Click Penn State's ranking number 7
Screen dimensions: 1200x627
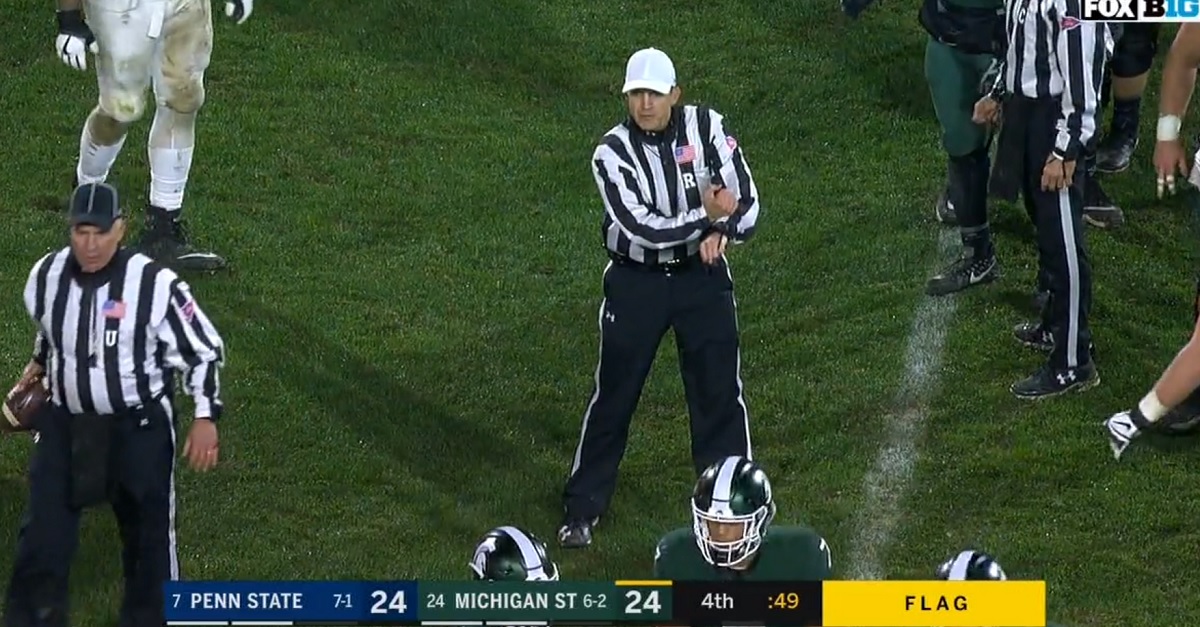point(176,602)
